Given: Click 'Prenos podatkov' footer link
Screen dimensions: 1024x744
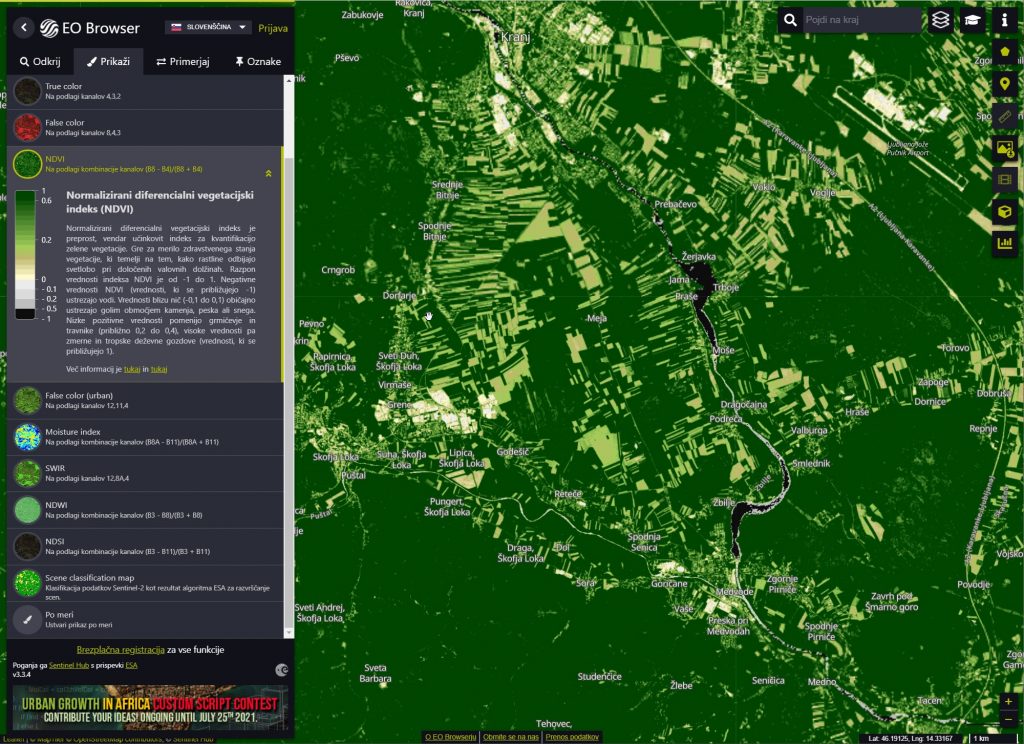Looking at the screenshot, I should [572, 737].
